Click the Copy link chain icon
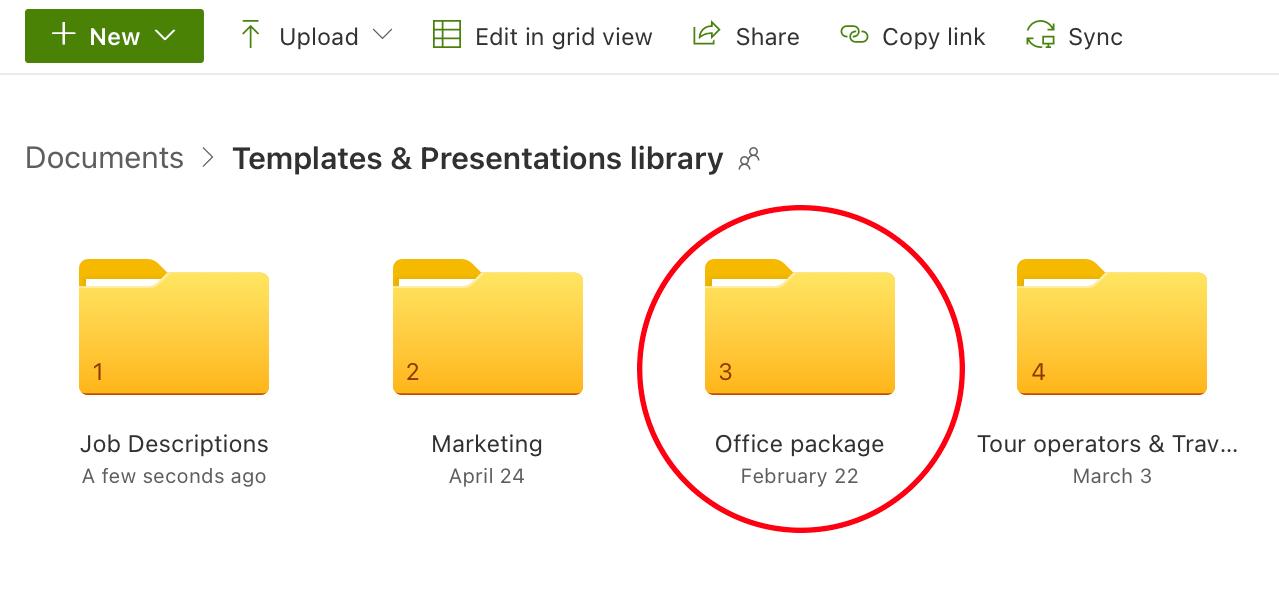Viewport: 1279px width, 607px height. pyautogui.click(x=853, y=35)
